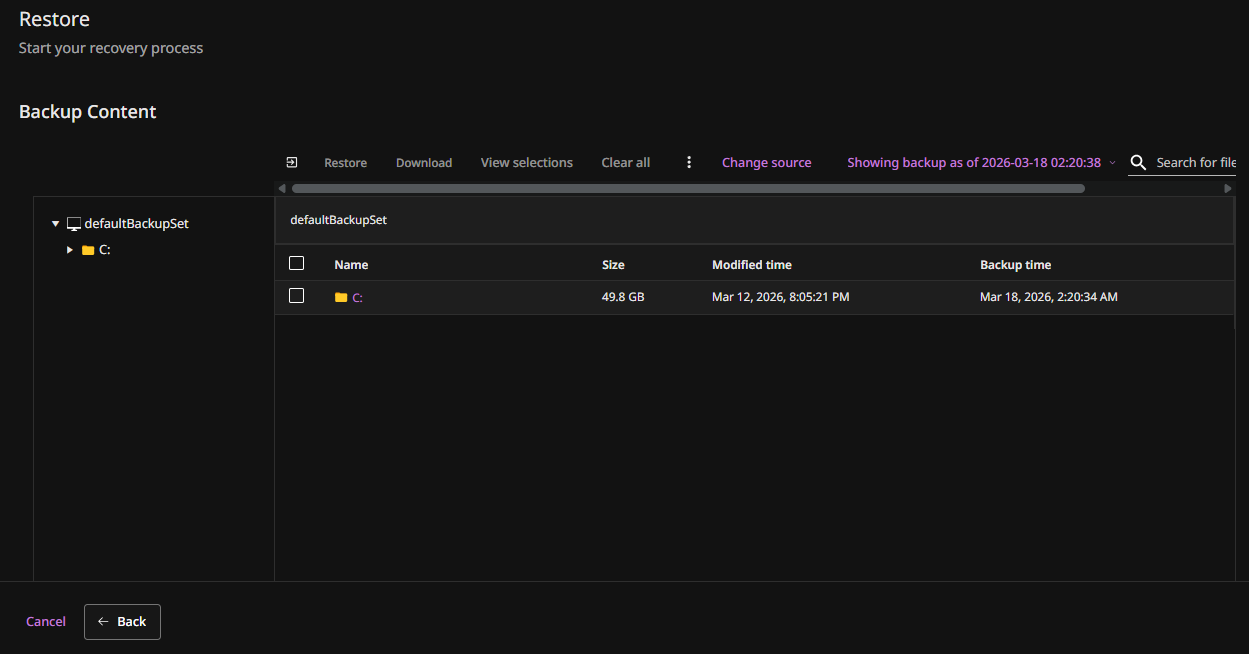Viewport: 1249px width, 654px height.
Task: Focus the Search for files field
Action: [x=1195, y=162]
